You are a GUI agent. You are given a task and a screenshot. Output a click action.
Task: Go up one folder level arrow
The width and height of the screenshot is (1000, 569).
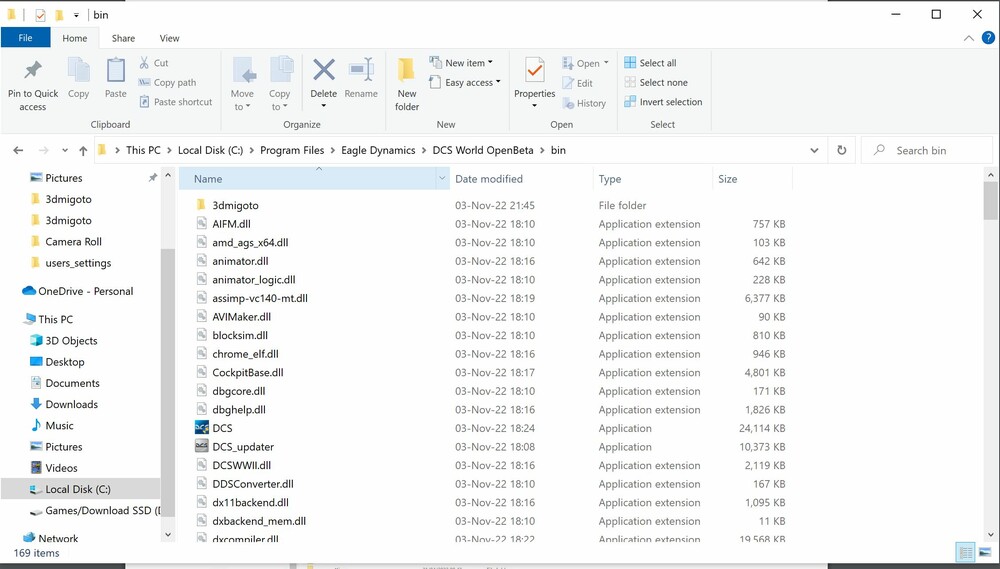pos(83,151)
